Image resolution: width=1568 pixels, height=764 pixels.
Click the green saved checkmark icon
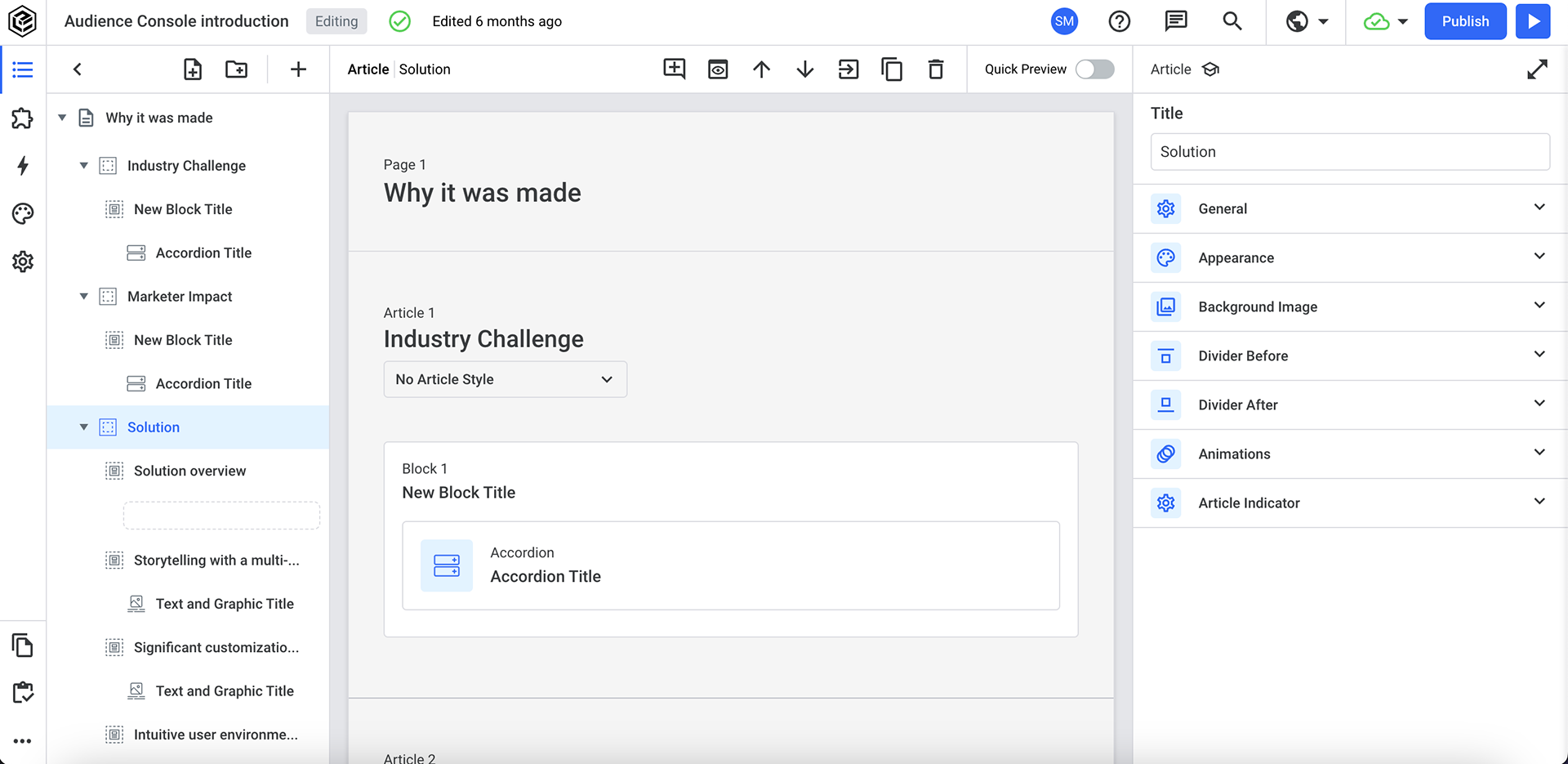pos(399,21)
